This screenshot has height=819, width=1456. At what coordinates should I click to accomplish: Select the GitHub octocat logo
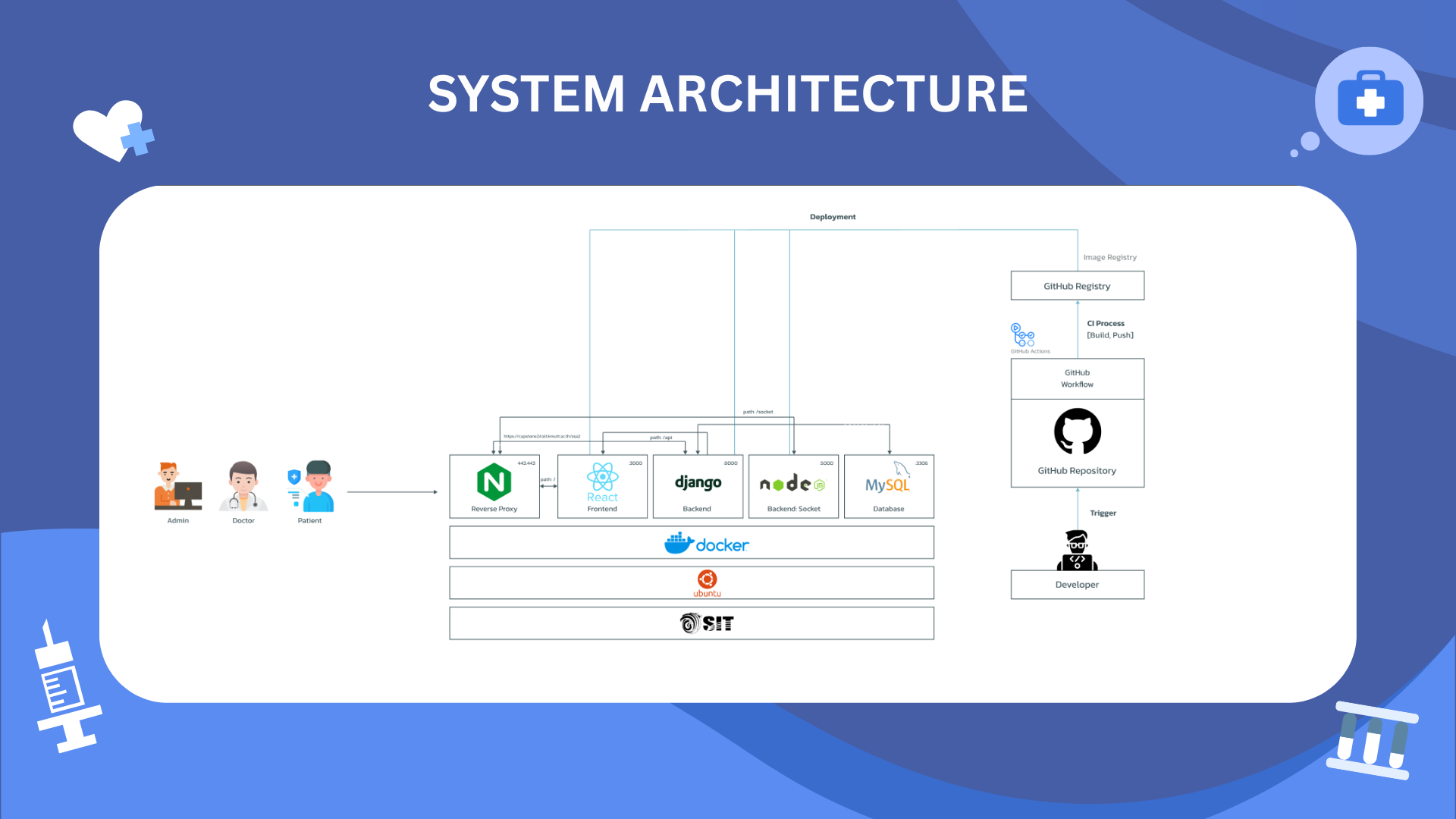1078,431
